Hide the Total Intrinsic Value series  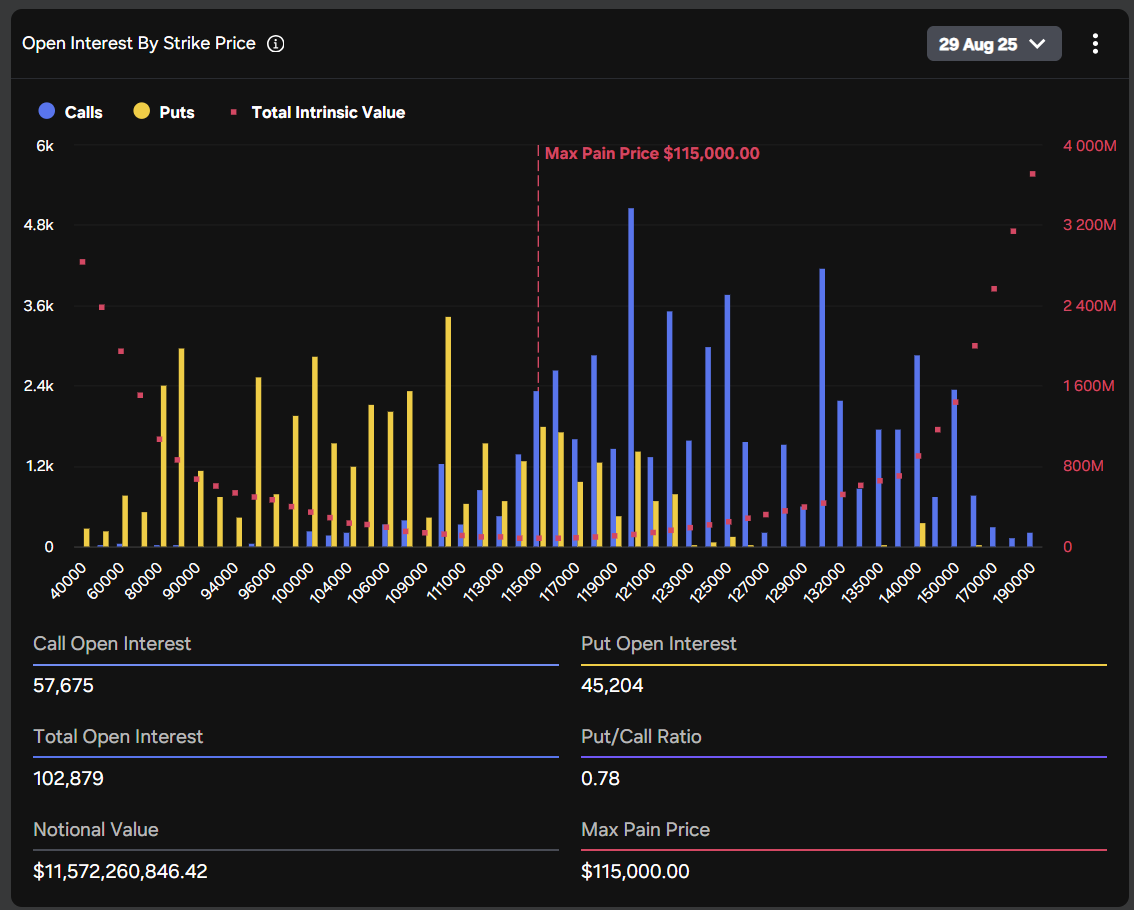pyautogui.click(x=318, y=112)
